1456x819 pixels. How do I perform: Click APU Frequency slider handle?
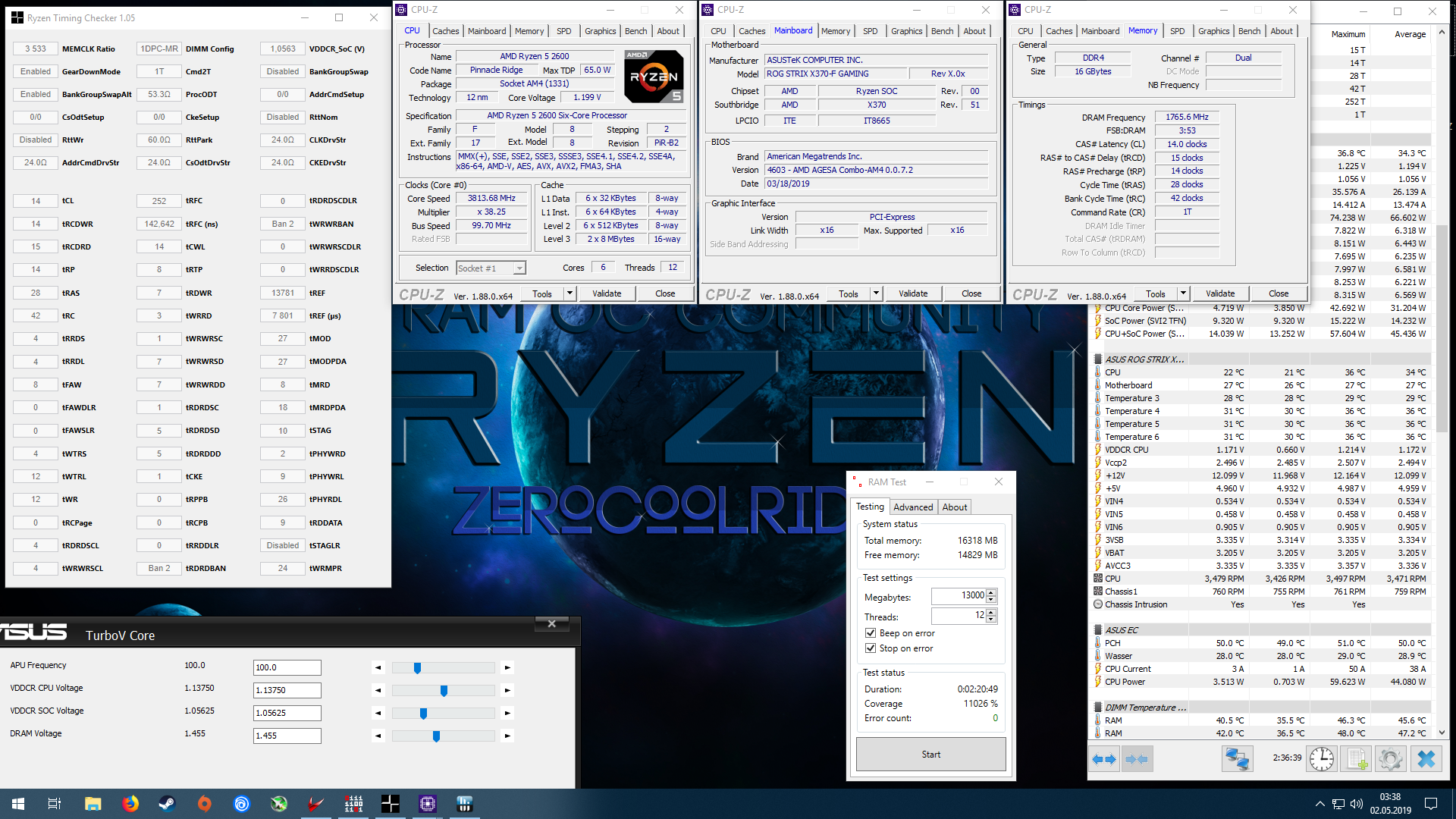[x=417, y=668]
